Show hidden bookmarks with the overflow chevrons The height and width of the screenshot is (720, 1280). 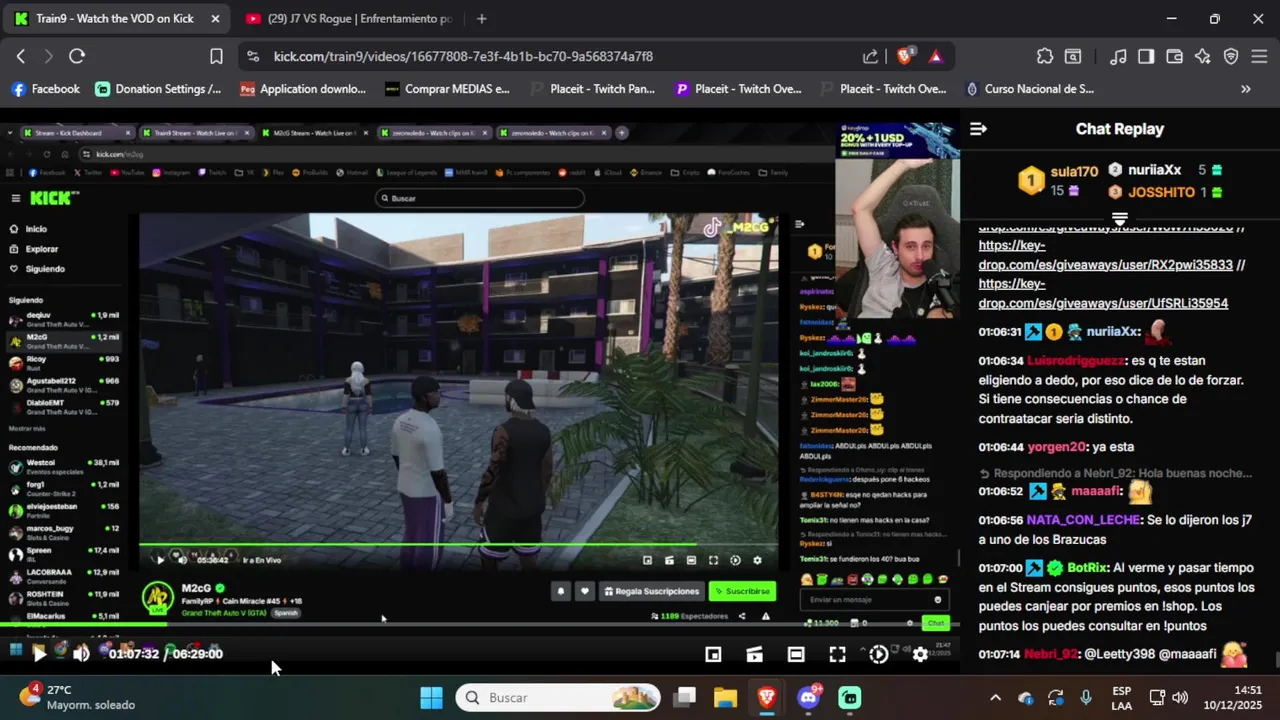(x=1245, y=89)
